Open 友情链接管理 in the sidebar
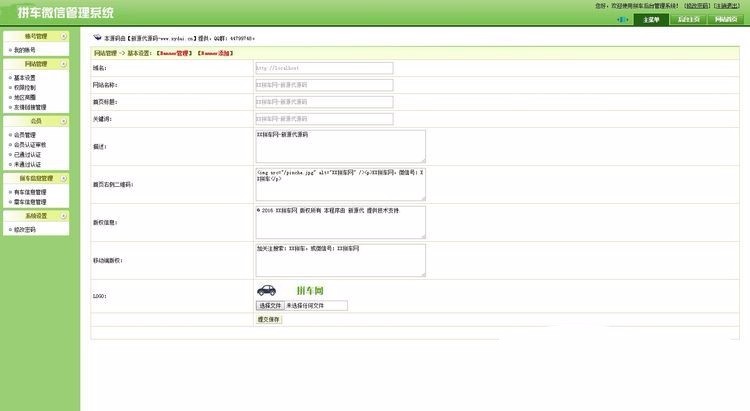750x411 pixels. (30, 107)
